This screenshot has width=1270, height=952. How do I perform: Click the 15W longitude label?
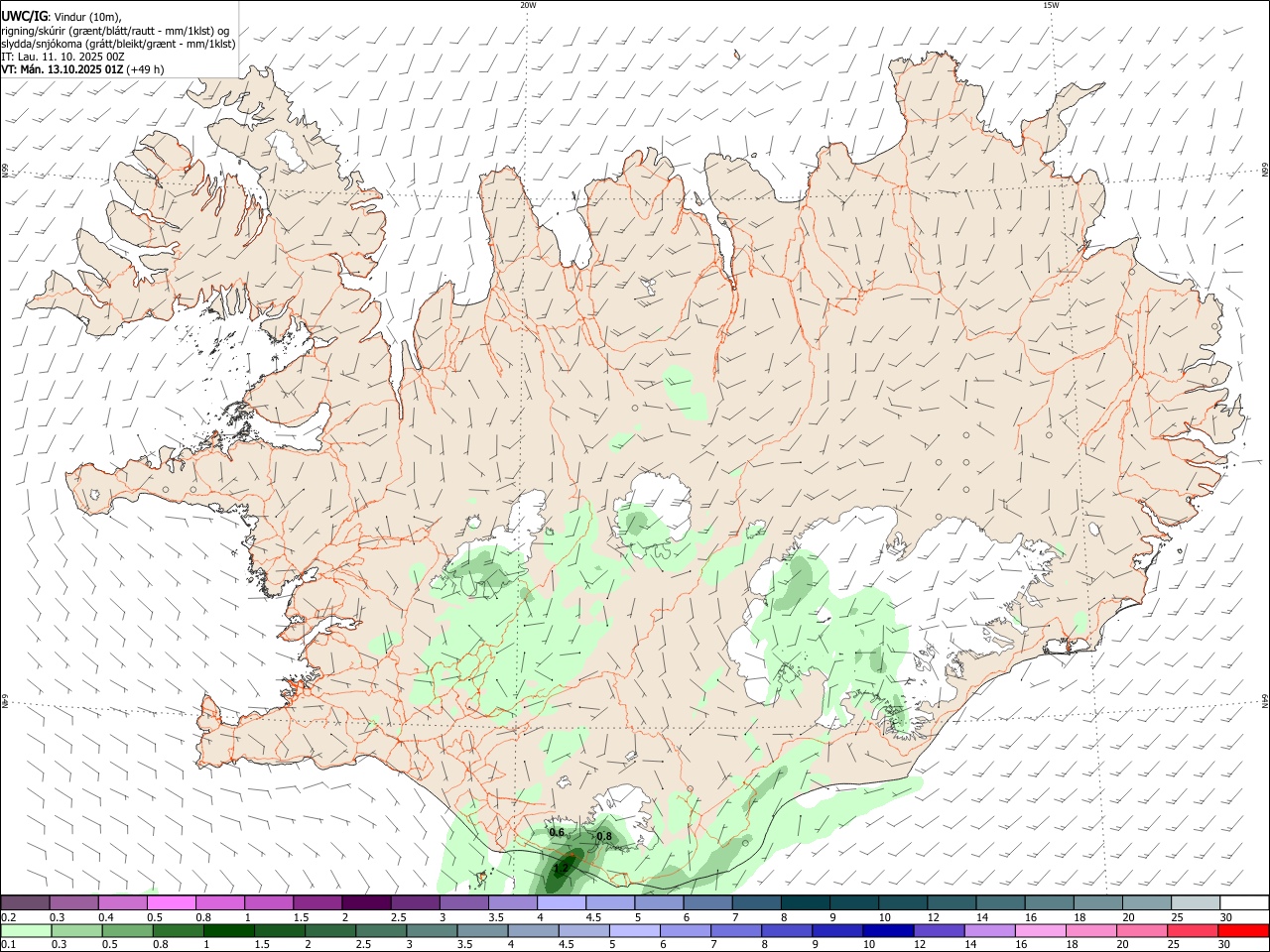[x=1051, y=5]
